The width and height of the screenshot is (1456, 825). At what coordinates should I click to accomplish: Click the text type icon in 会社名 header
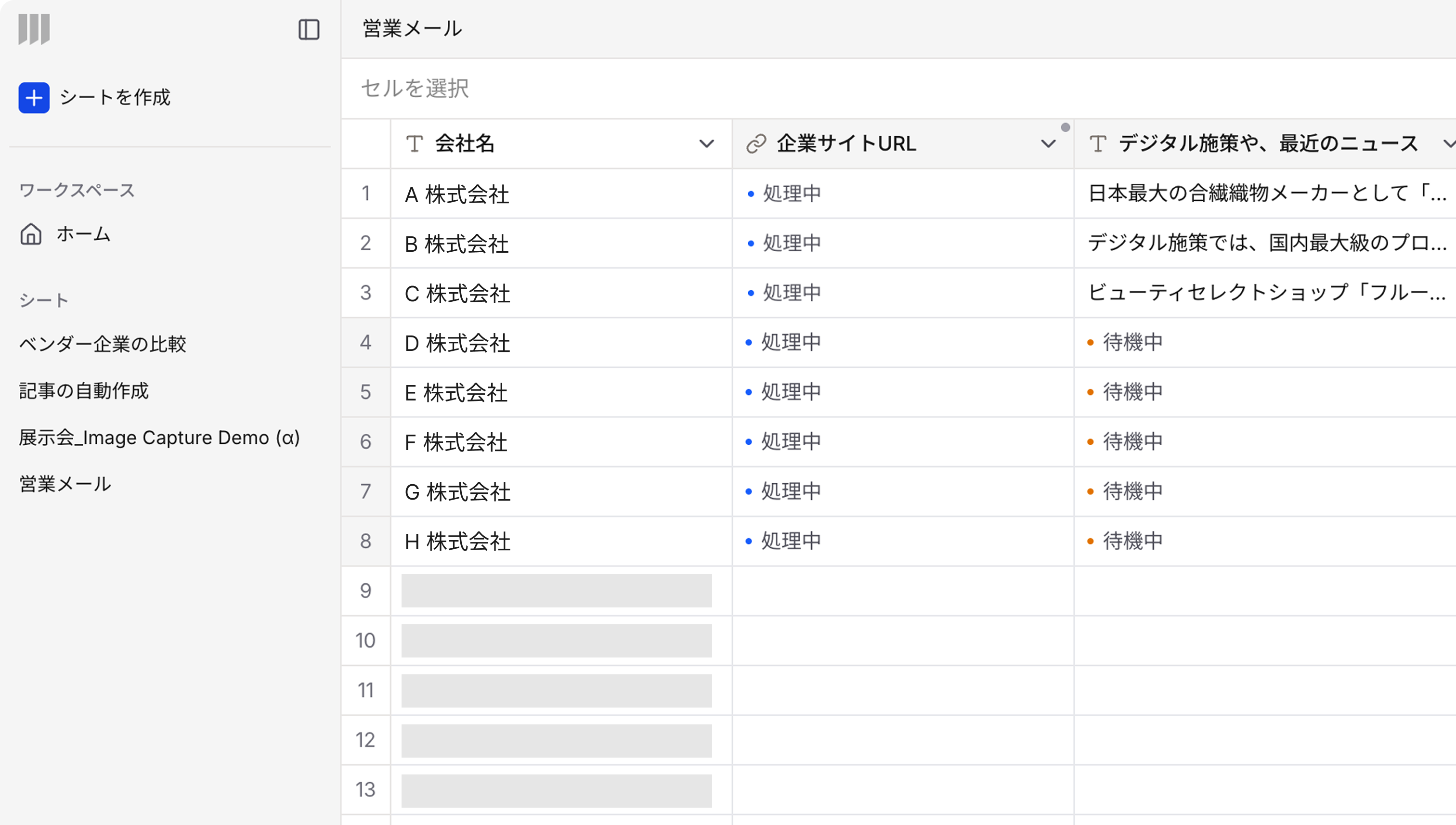415,144
